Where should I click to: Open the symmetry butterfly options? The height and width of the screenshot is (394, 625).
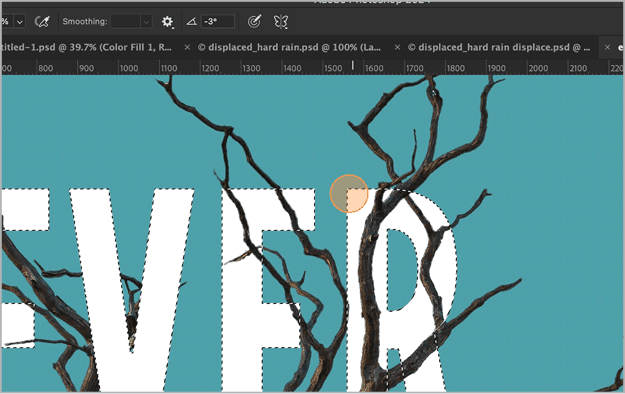coord(281,22)
